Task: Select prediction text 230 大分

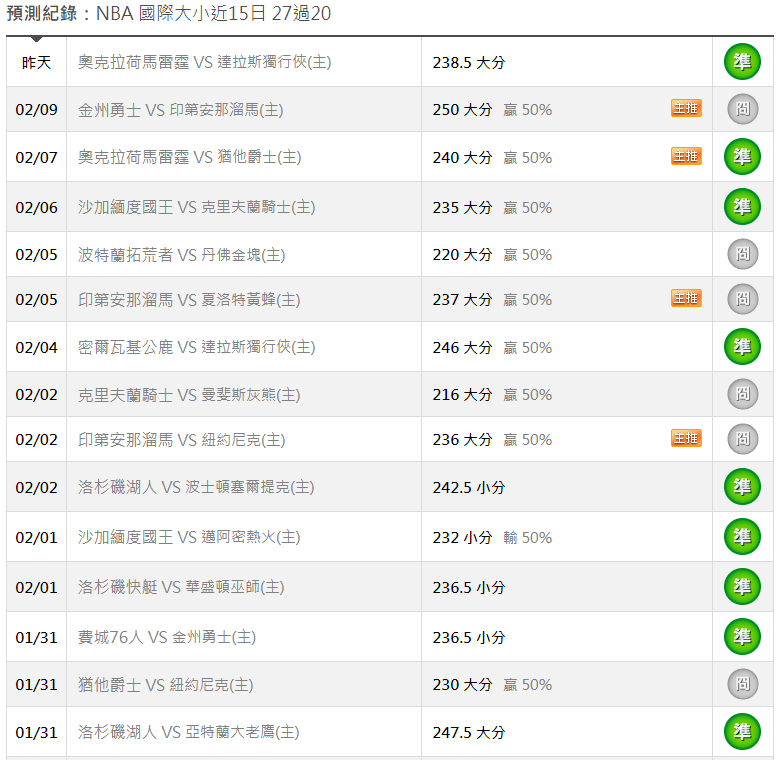Action: coord(462,685)
